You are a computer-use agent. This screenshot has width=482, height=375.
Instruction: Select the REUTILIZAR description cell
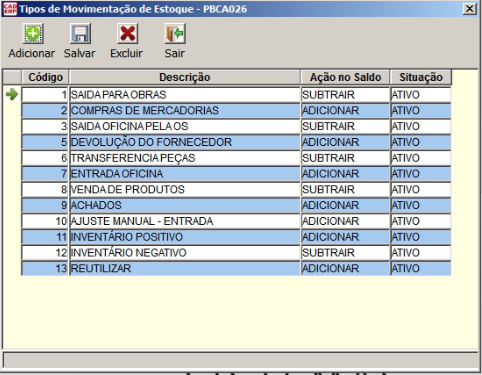pyautogui.click(x=185, y=268)
